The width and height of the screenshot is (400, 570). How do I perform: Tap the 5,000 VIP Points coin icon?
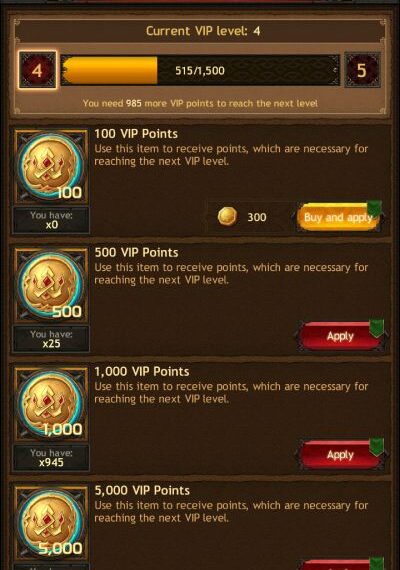click(x=51, y=523)
